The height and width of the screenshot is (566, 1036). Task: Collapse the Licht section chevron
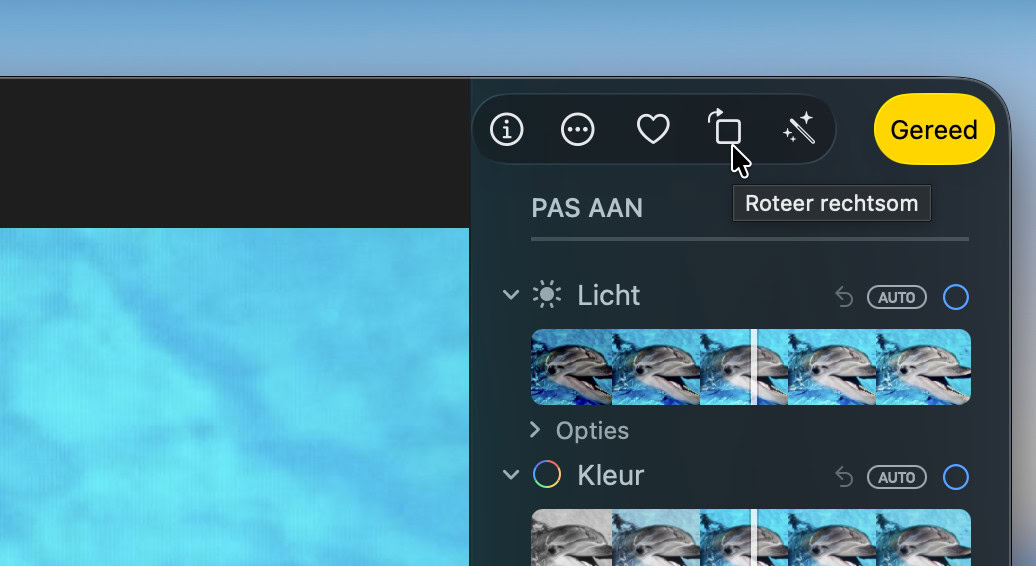coord(511,295)
